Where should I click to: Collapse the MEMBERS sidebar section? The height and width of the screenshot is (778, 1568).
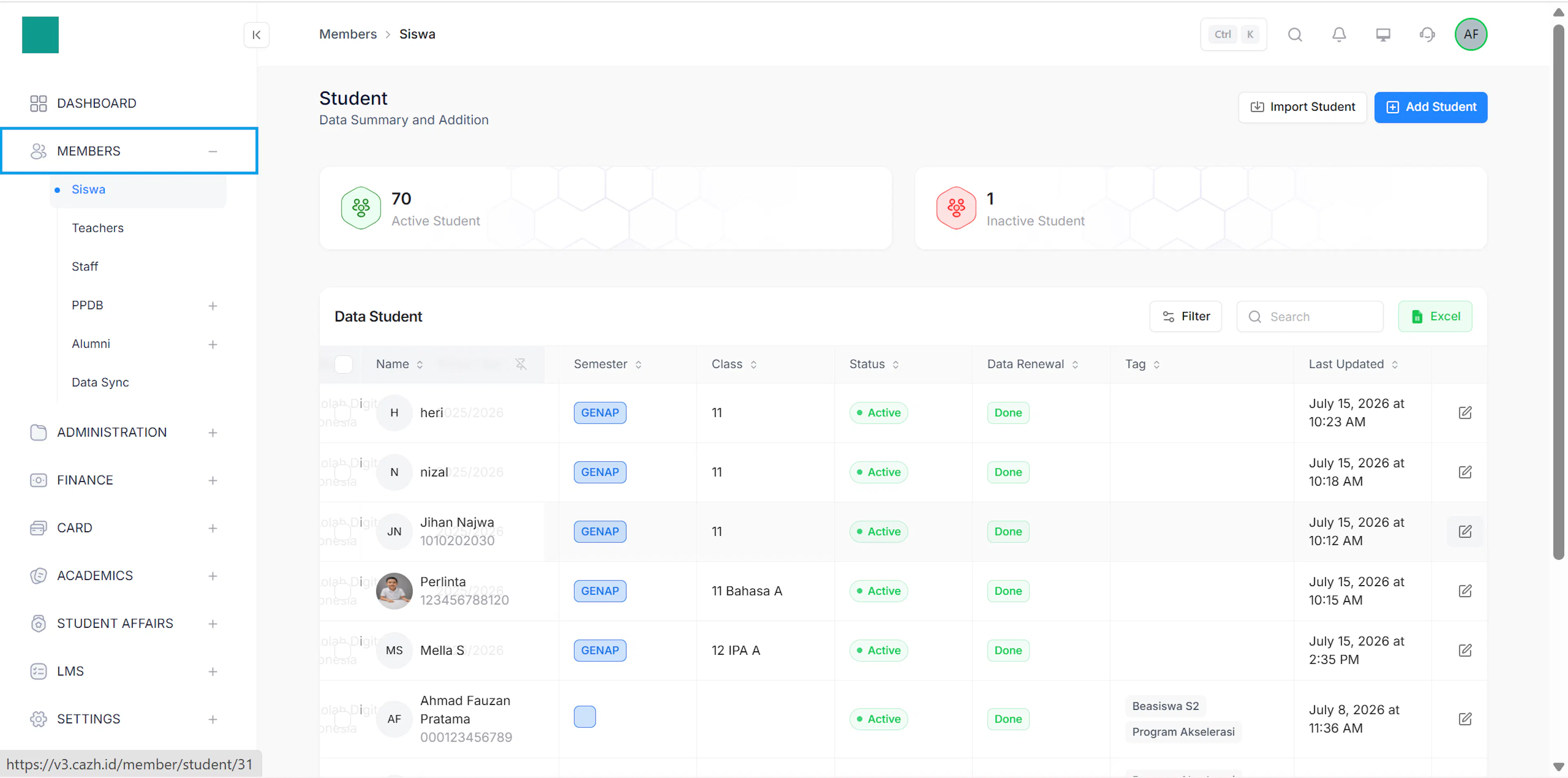click(212, 151)
